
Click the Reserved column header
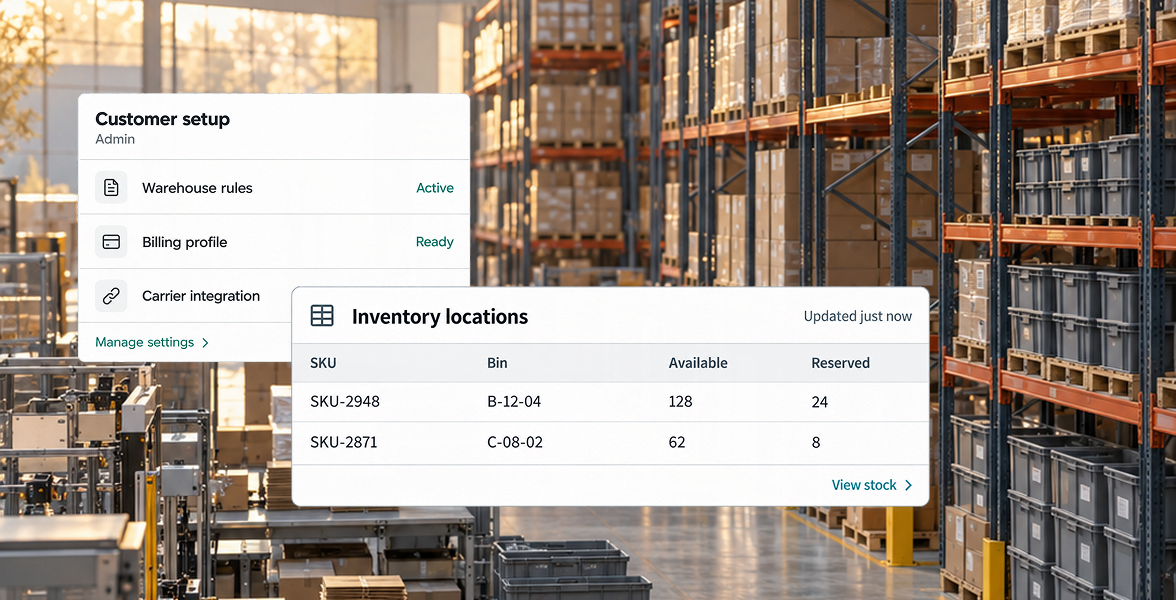point(841,363)
